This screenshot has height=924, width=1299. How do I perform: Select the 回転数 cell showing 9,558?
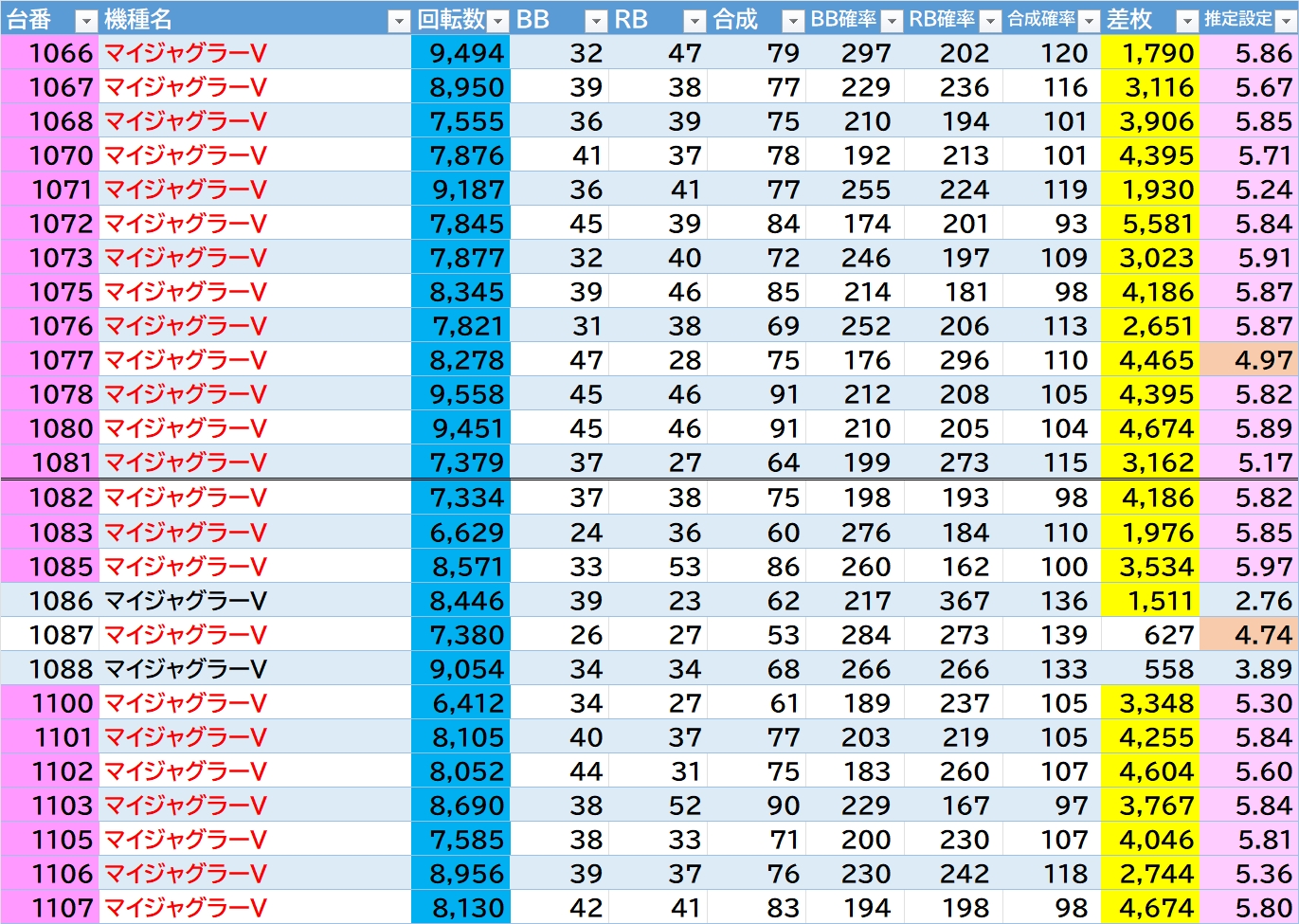461,394
